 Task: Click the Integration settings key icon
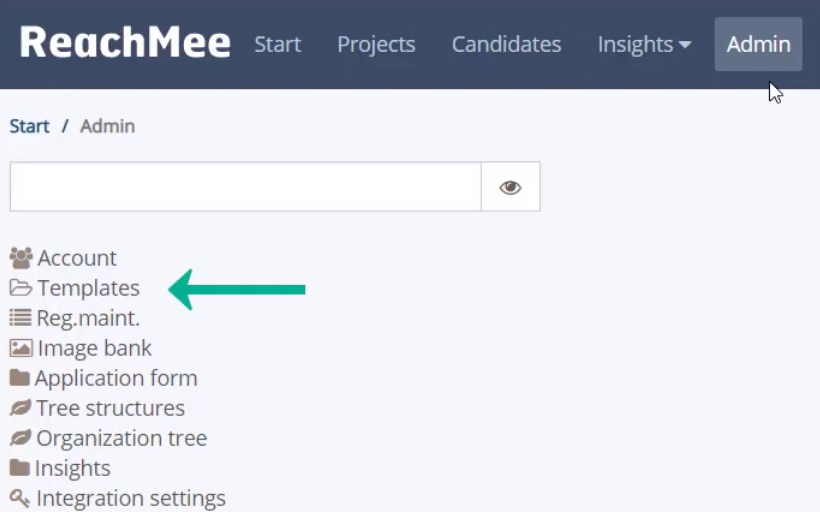tap(20, 498)
